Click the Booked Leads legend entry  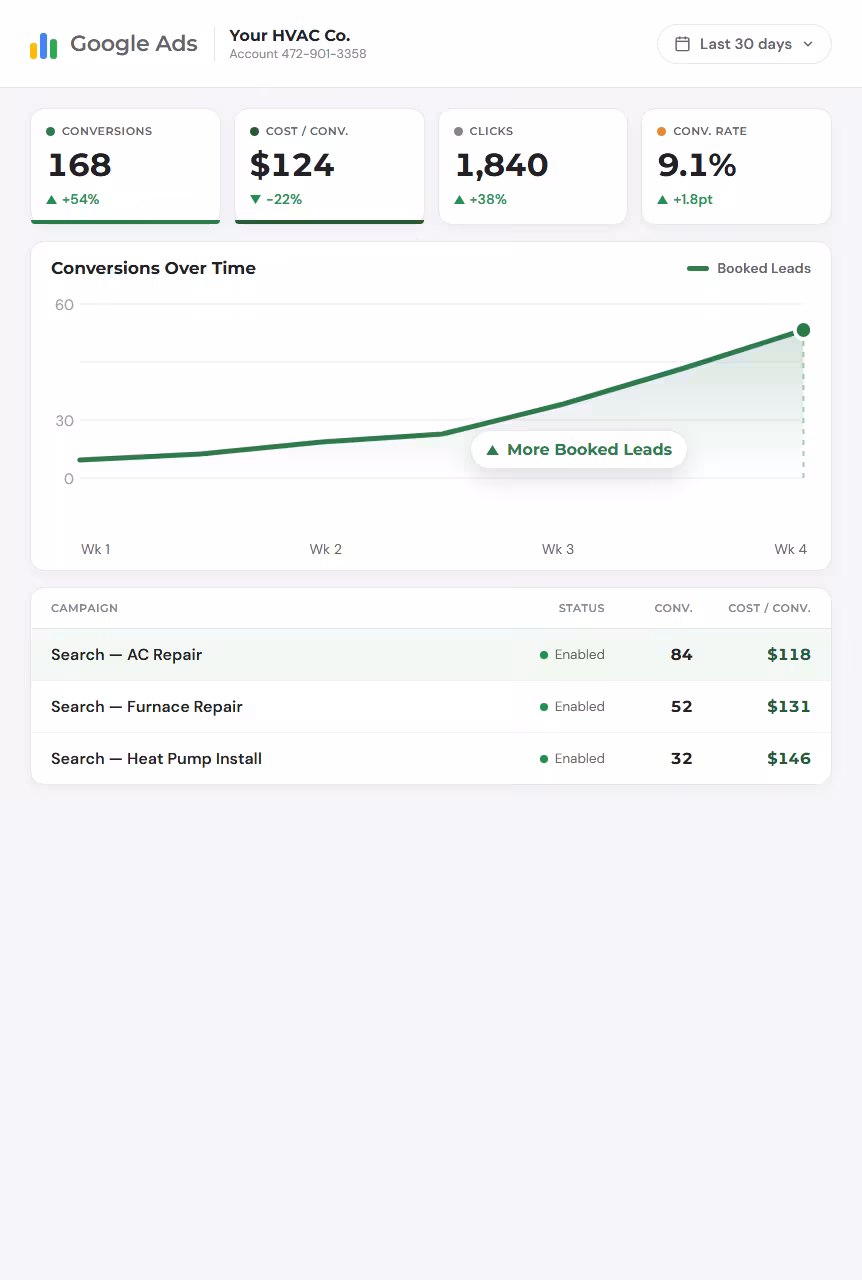(749, 268)
